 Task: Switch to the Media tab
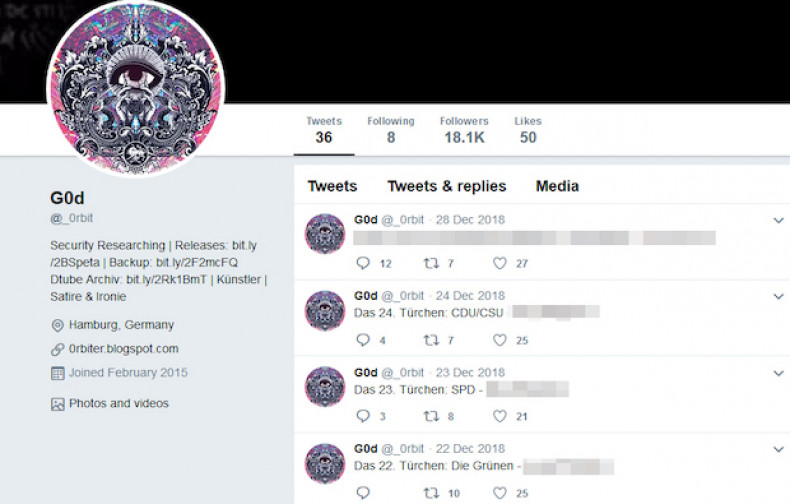pos(557,186)
